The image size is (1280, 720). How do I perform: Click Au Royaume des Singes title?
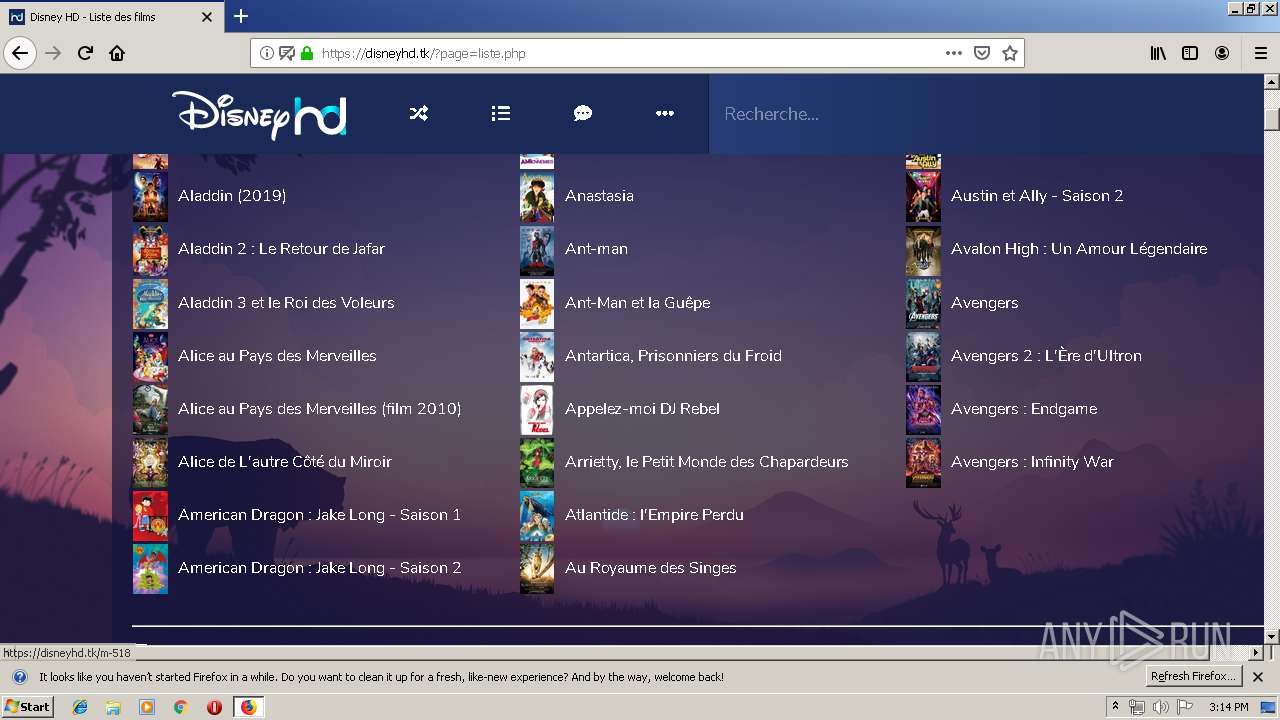pyautogui.click(x=650, y=568)
